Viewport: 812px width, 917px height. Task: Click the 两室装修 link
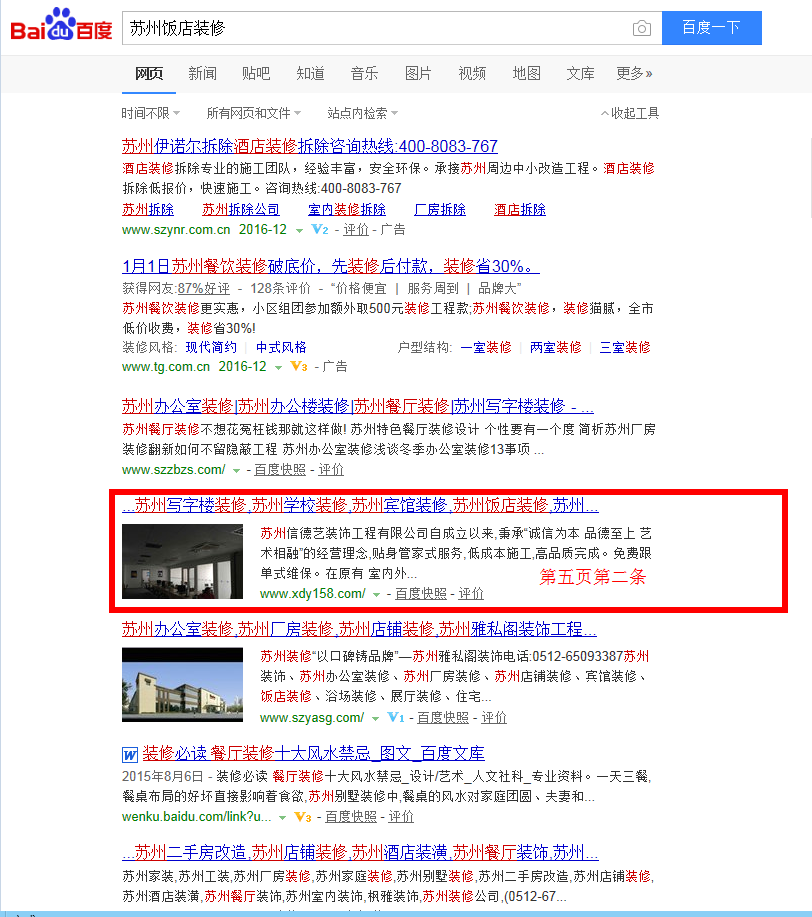(556, 347)
